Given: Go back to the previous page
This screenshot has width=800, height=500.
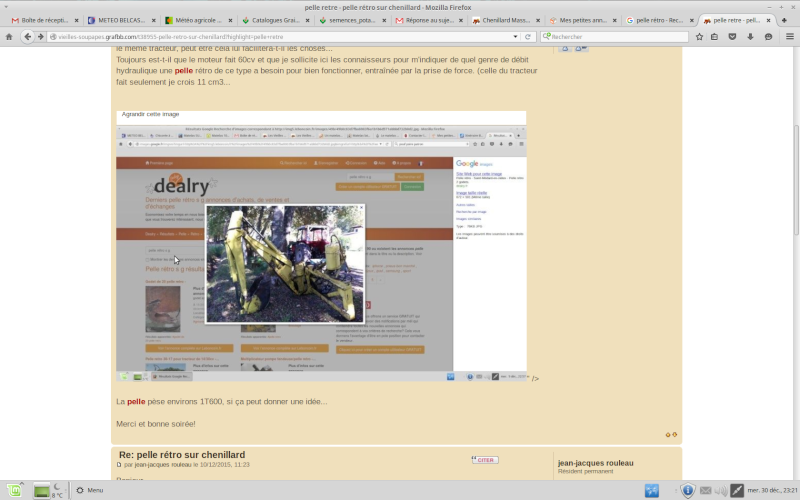Looking at the screenshot, I should pyautogui.click(x=28, y=37).
